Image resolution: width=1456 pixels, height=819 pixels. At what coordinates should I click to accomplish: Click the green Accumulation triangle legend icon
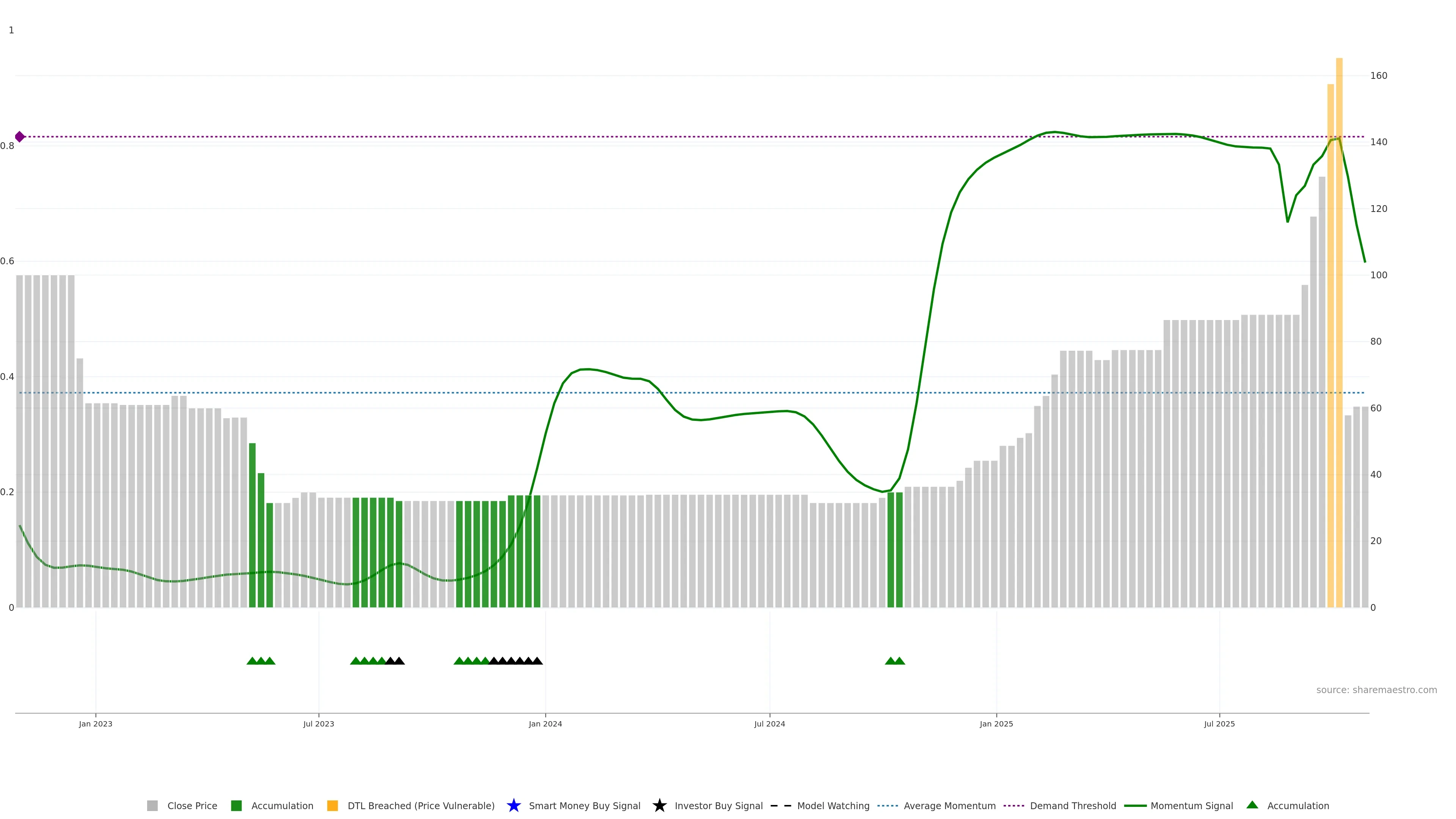[1252, 805]
